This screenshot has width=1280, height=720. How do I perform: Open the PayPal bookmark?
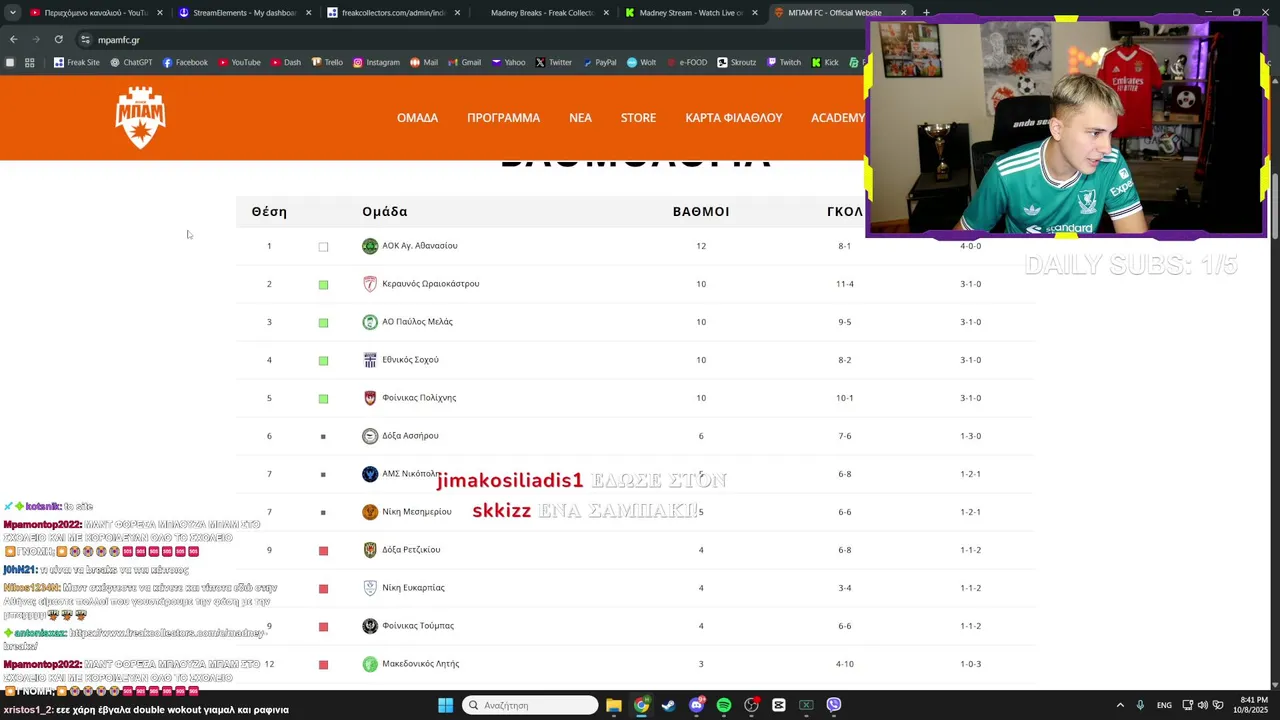point(599,62)
